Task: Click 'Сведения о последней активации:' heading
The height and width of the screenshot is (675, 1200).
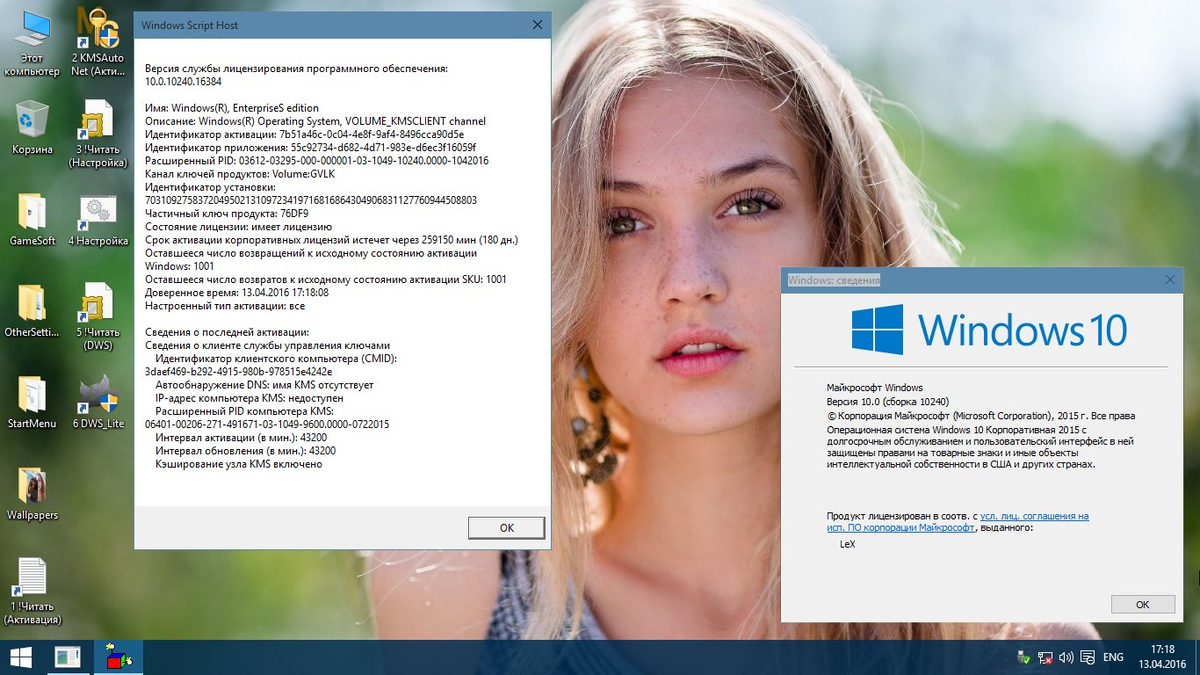Action: point(227,332)
